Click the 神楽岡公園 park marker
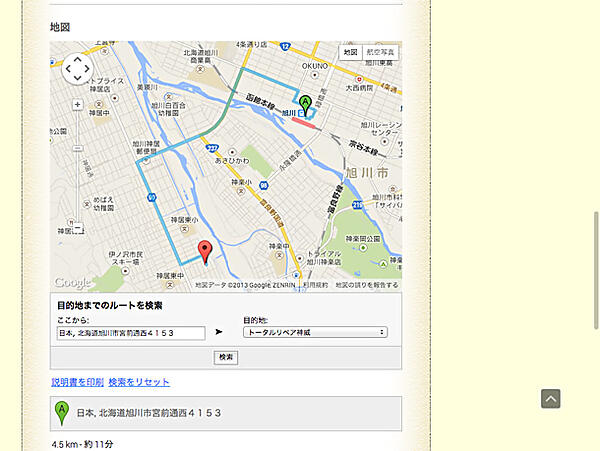600x451 pixels. tap(363, 248)
